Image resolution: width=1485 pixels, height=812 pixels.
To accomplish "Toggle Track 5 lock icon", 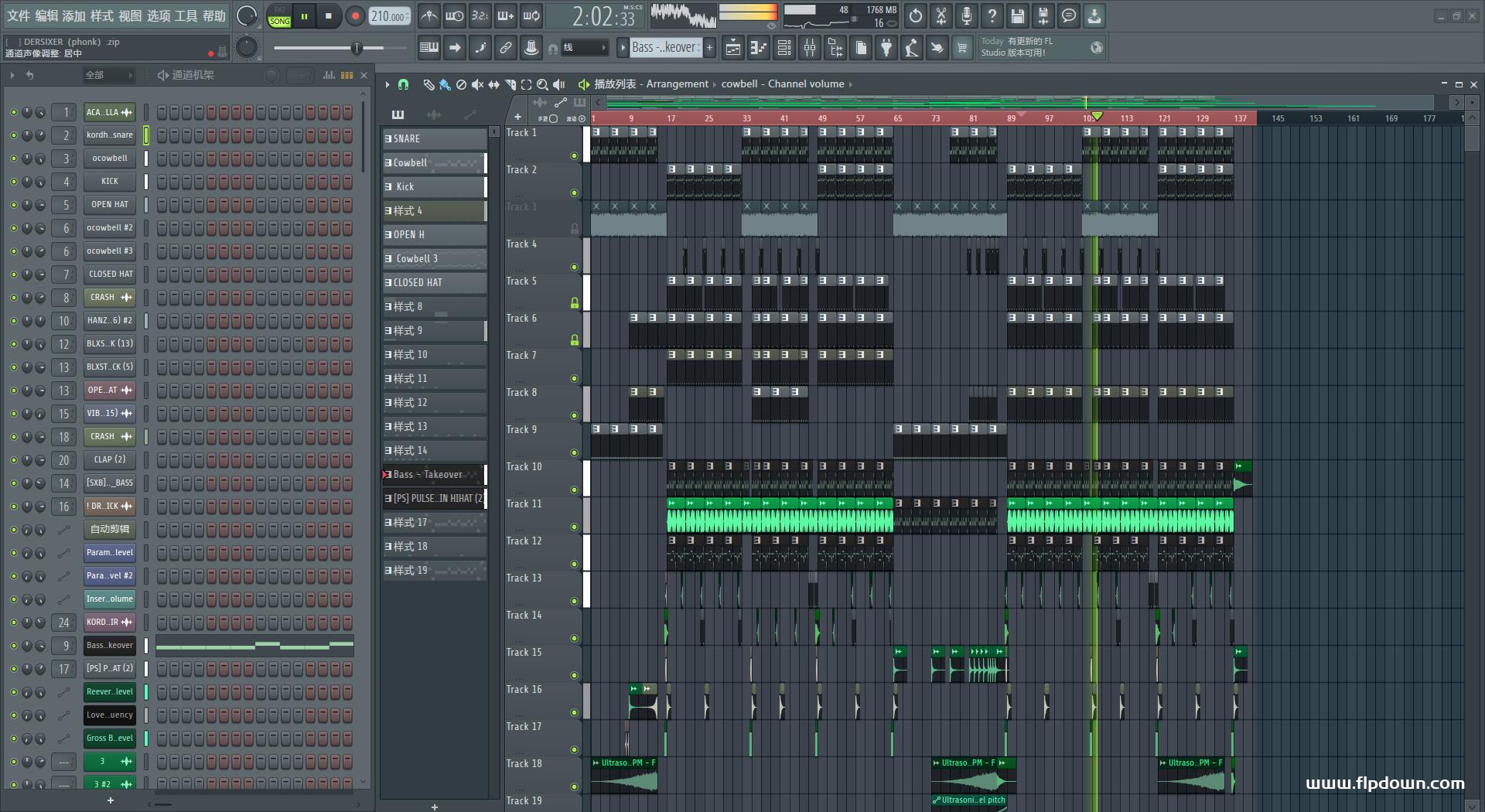I will tap(574, 303).
